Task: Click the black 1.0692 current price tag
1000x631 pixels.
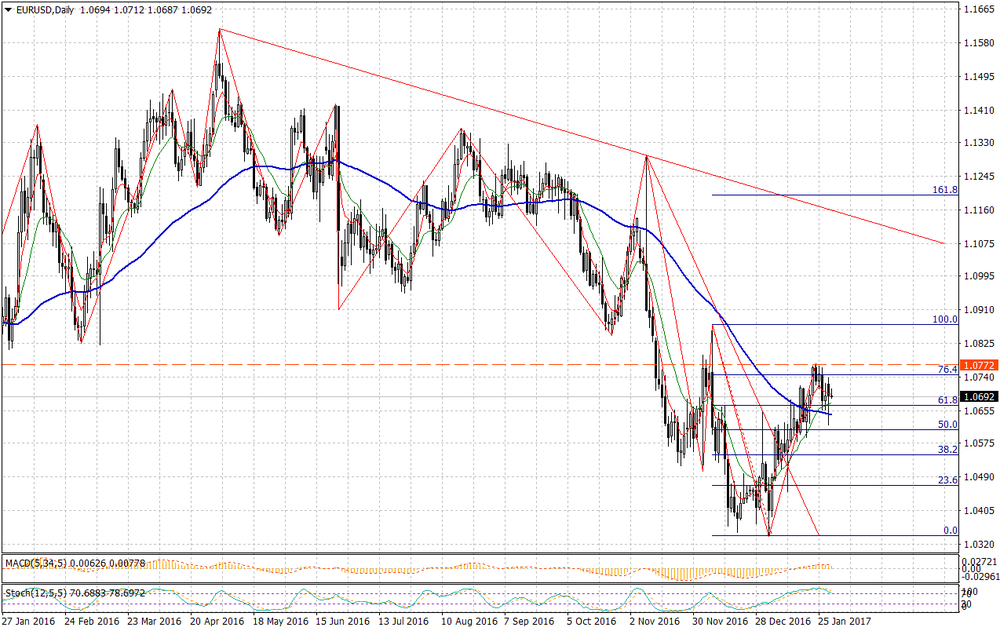Action: 976,397
